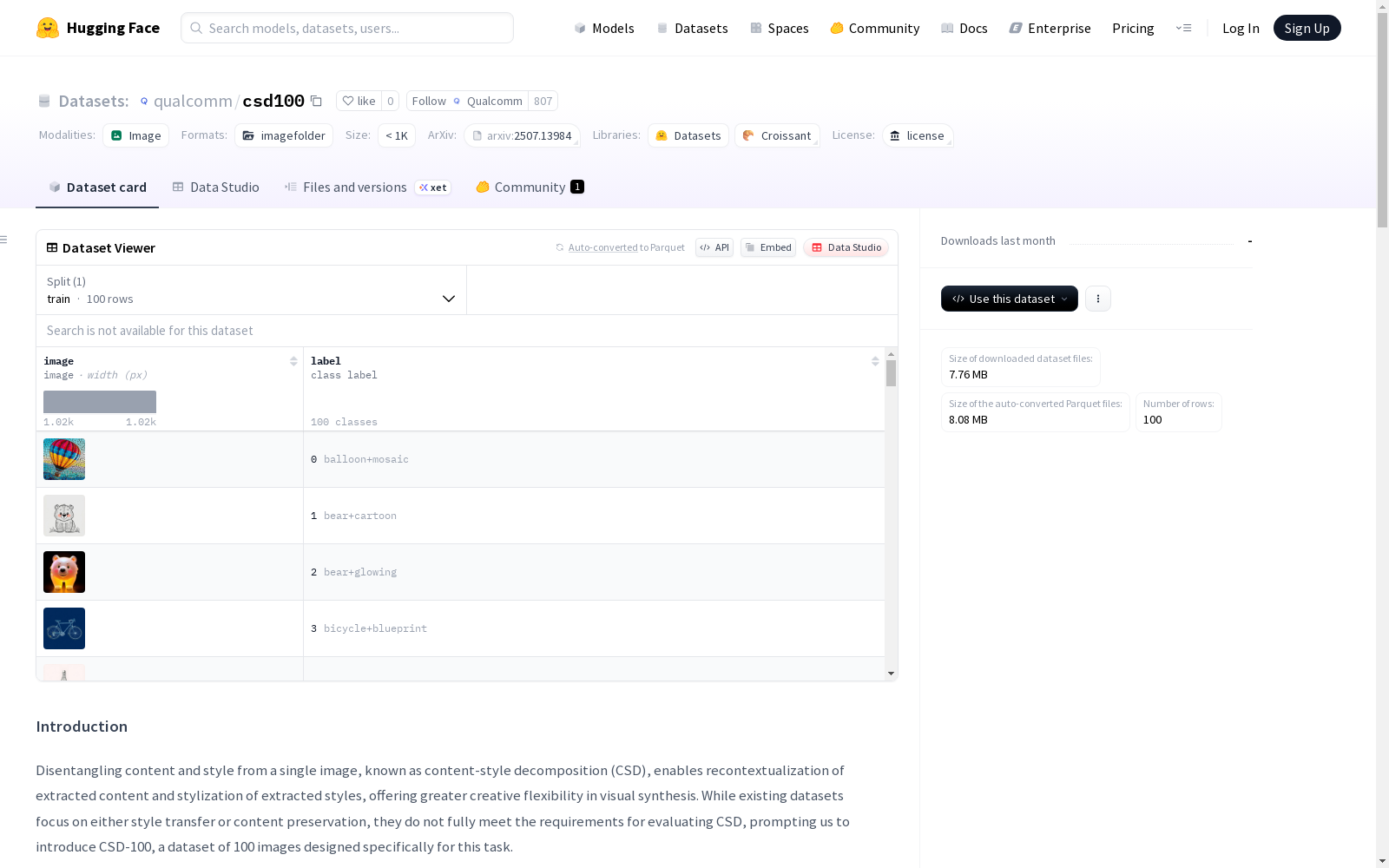Switch to the Data Studio tab
This screenshot has height=868, width=1389.
click(x=216, y=187)
